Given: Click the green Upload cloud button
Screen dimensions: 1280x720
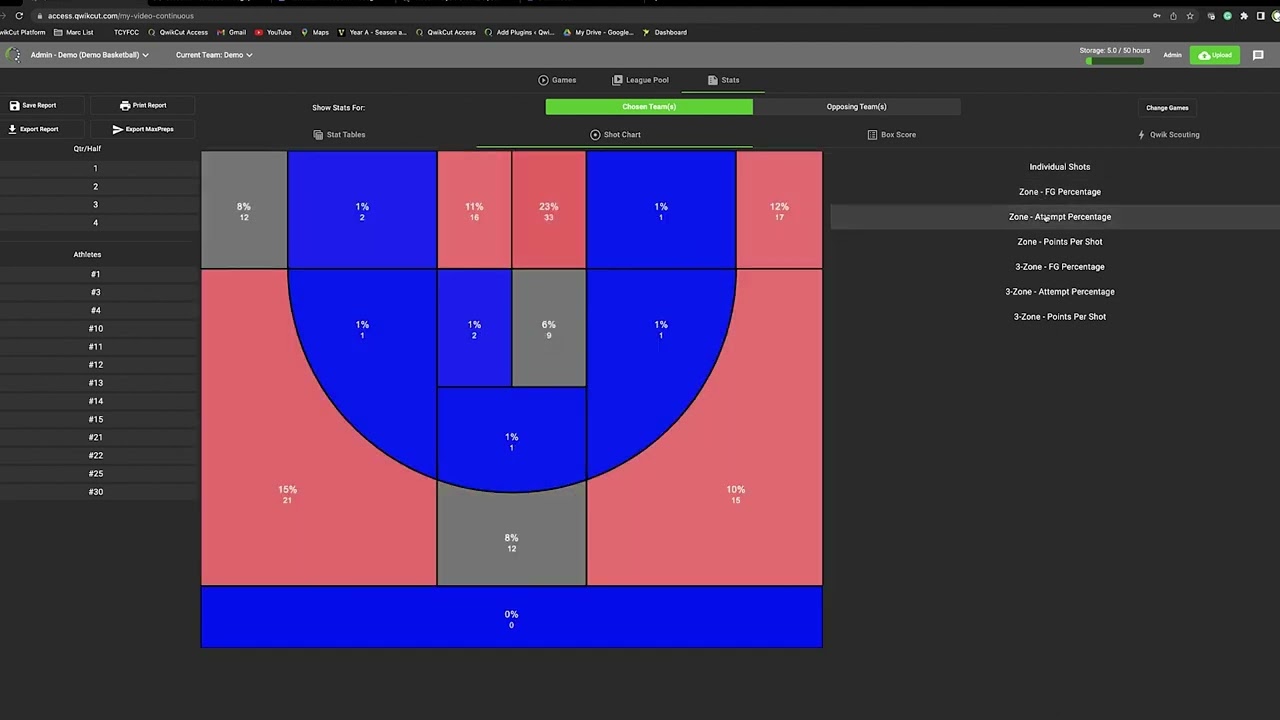Looking at the screenshot, I should coord(1215,55).
